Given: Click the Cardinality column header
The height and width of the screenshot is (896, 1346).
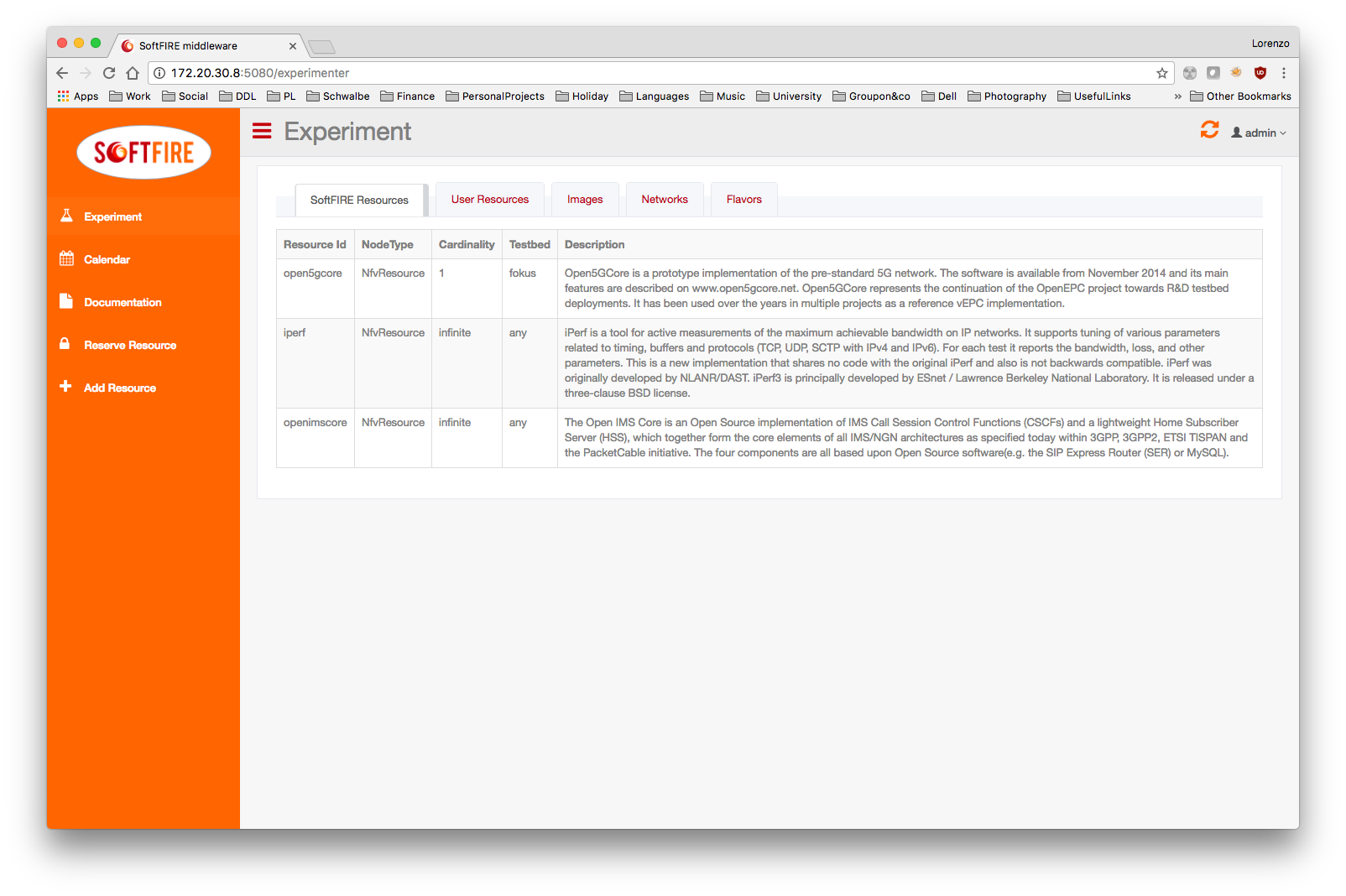Looking at the screenshot, I should (x=467, y=244).
